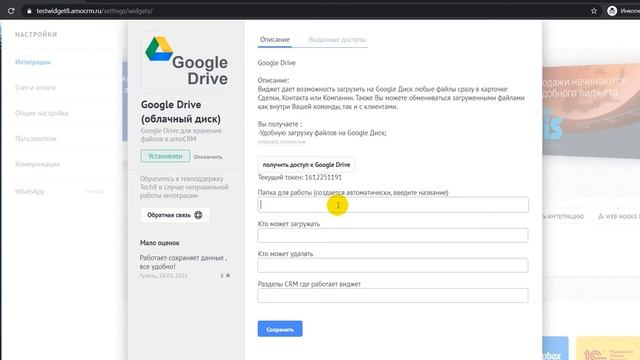The width and height of the screenshot is (640, 360).
Task: Open the Кто может удалять field
Action: [x=393, y=265]
